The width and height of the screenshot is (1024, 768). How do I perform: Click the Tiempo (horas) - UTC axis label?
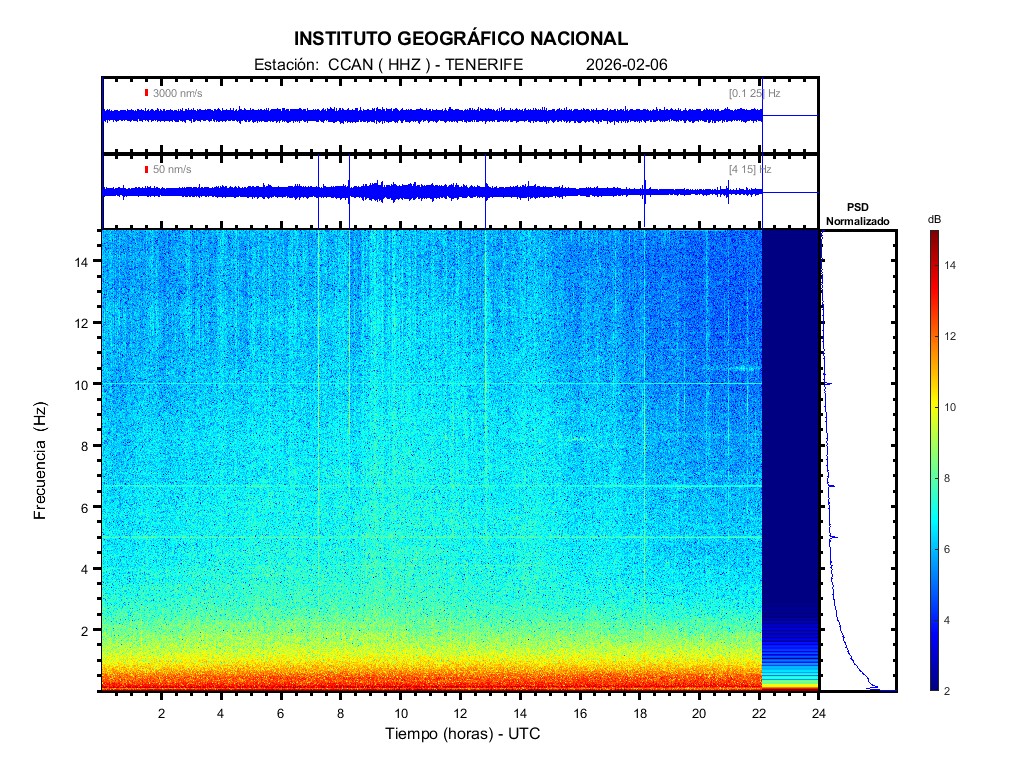point(463,734)
